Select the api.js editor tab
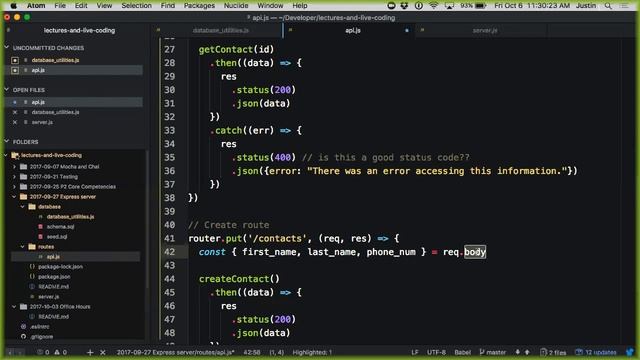This screenshot has width=640, height=360. click(x=353, y=30)
